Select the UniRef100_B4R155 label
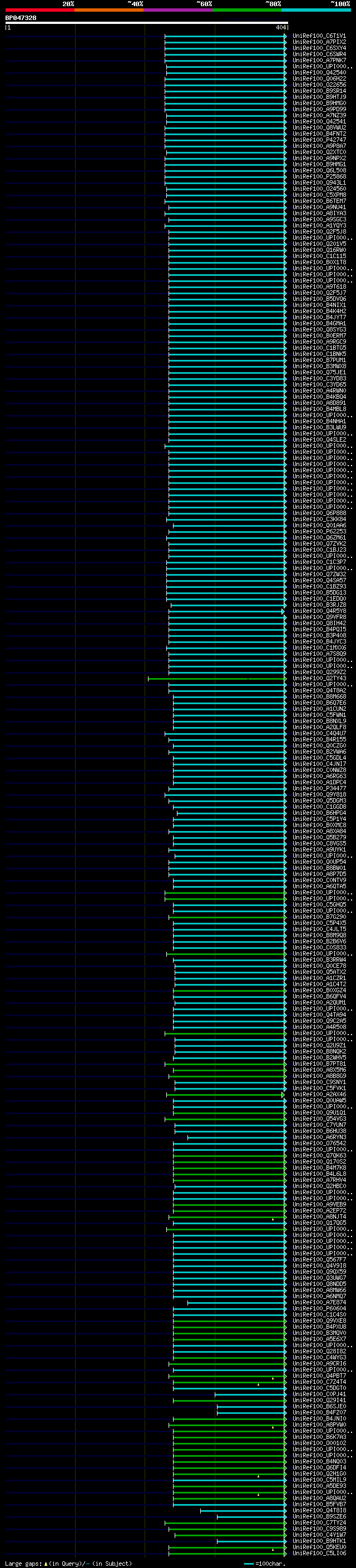The width and height of the screenshot is (356, 1568). coord(319,740)
